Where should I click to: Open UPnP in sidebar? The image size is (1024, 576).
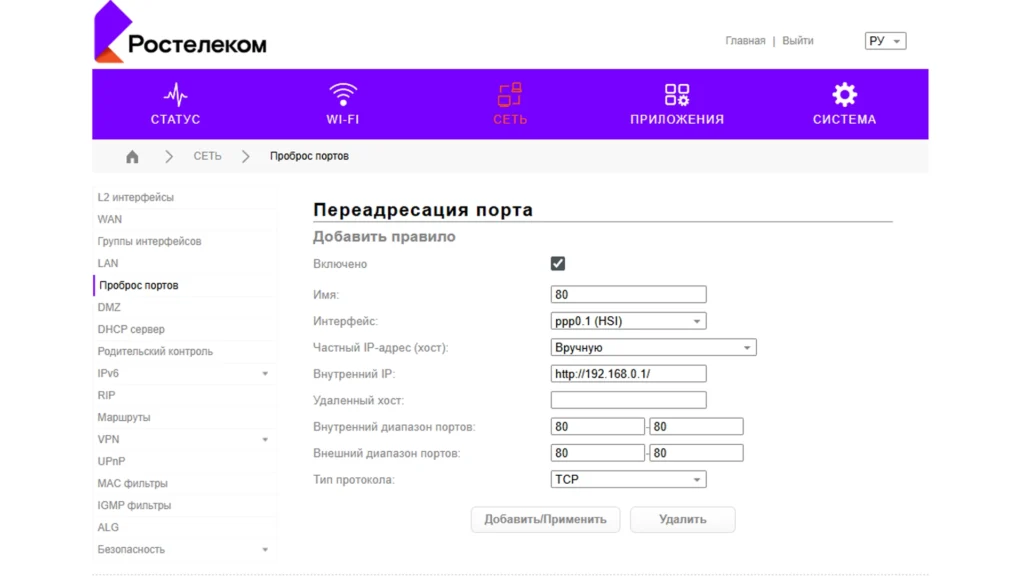coord(111,461)
